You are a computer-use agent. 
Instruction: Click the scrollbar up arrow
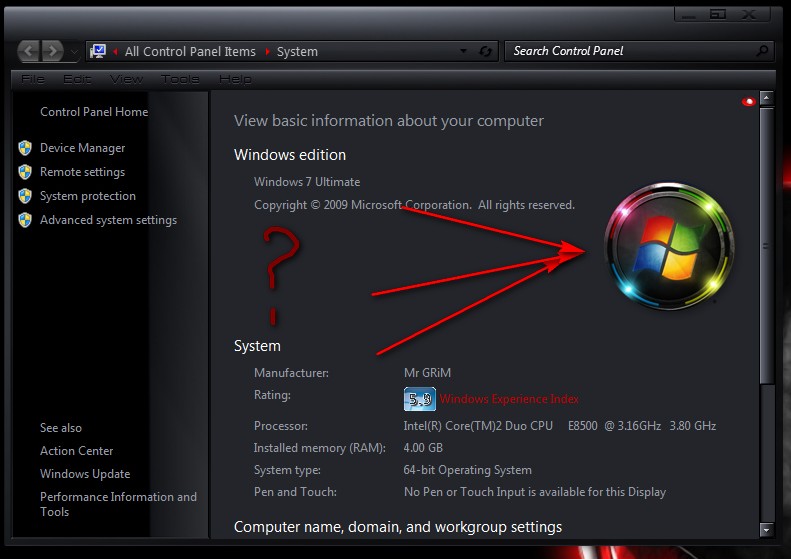pos(766,98)
